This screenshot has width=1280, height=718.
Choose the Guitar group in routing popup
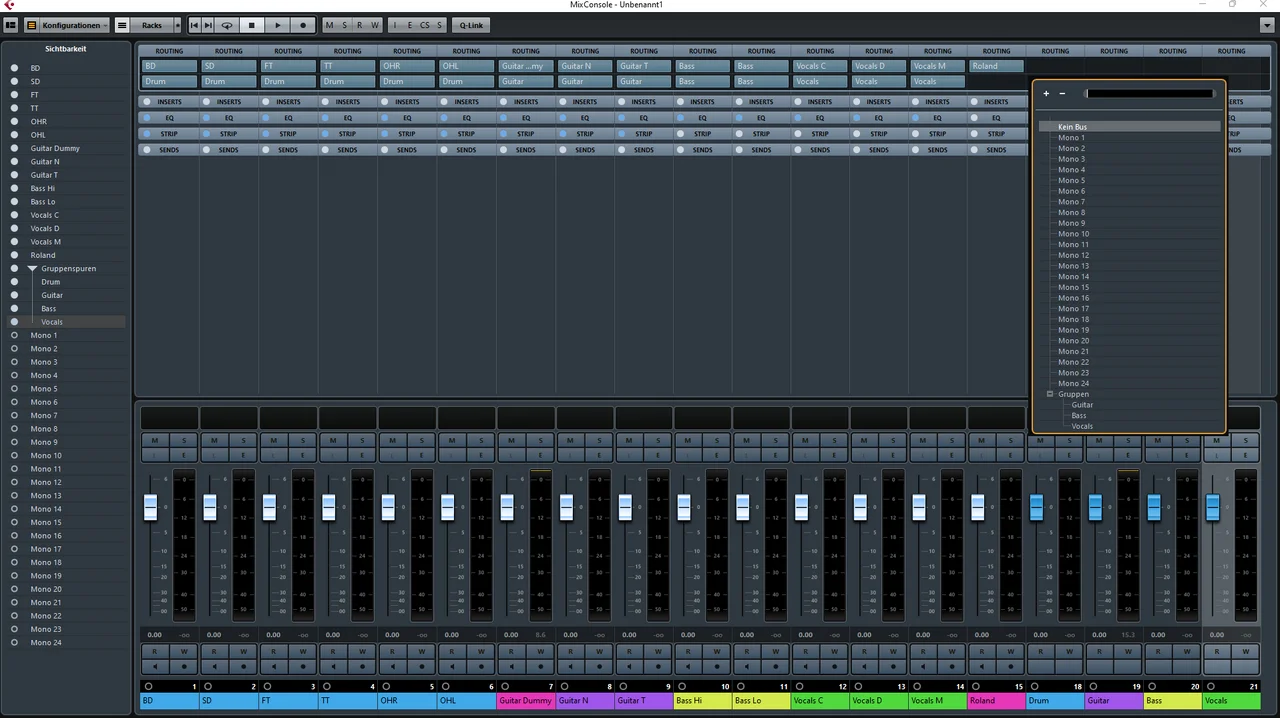pos(1082,405)
